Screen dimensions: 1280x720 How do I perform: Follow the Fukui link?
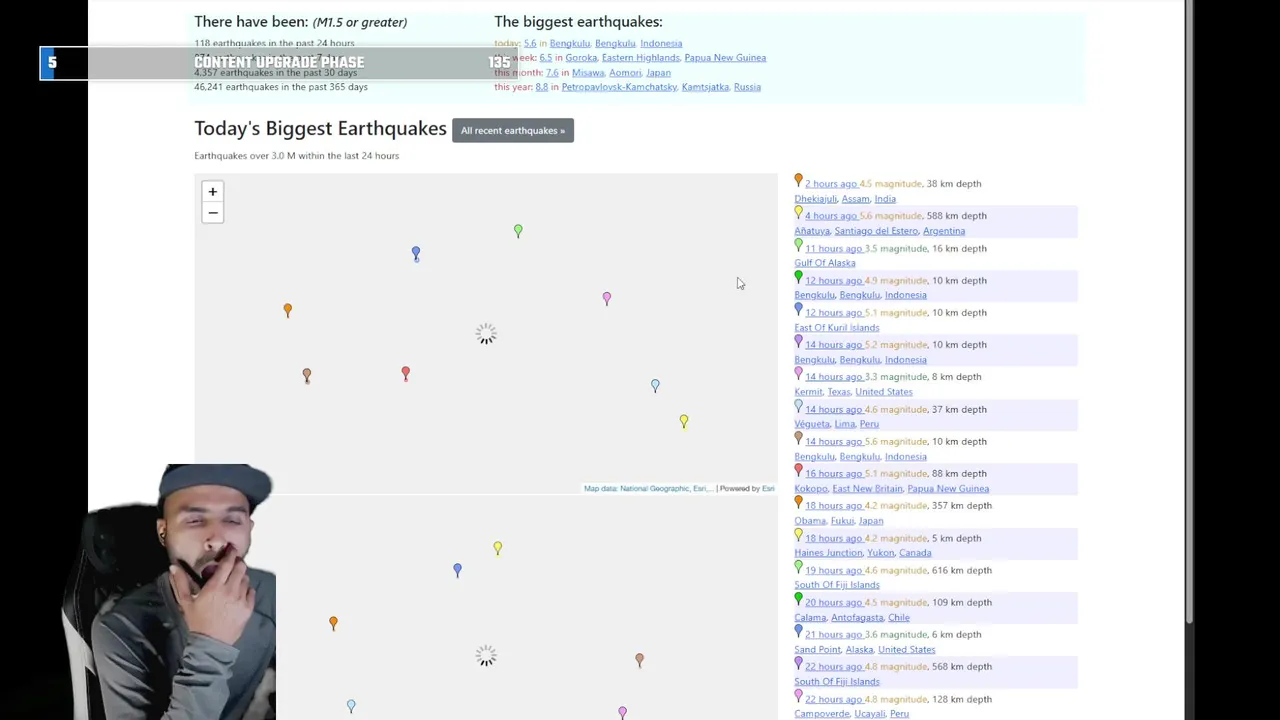(x=842, y=521)
